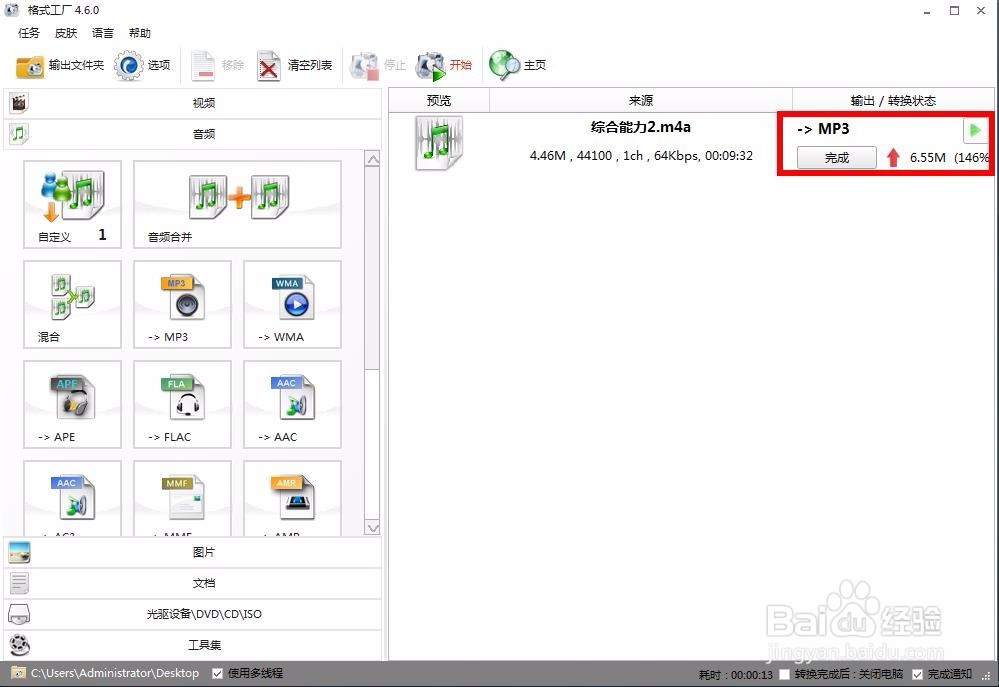Choose the 混合 mix audio tile
The width and height of the screenshot is (999, 687).
coord(72,304)
